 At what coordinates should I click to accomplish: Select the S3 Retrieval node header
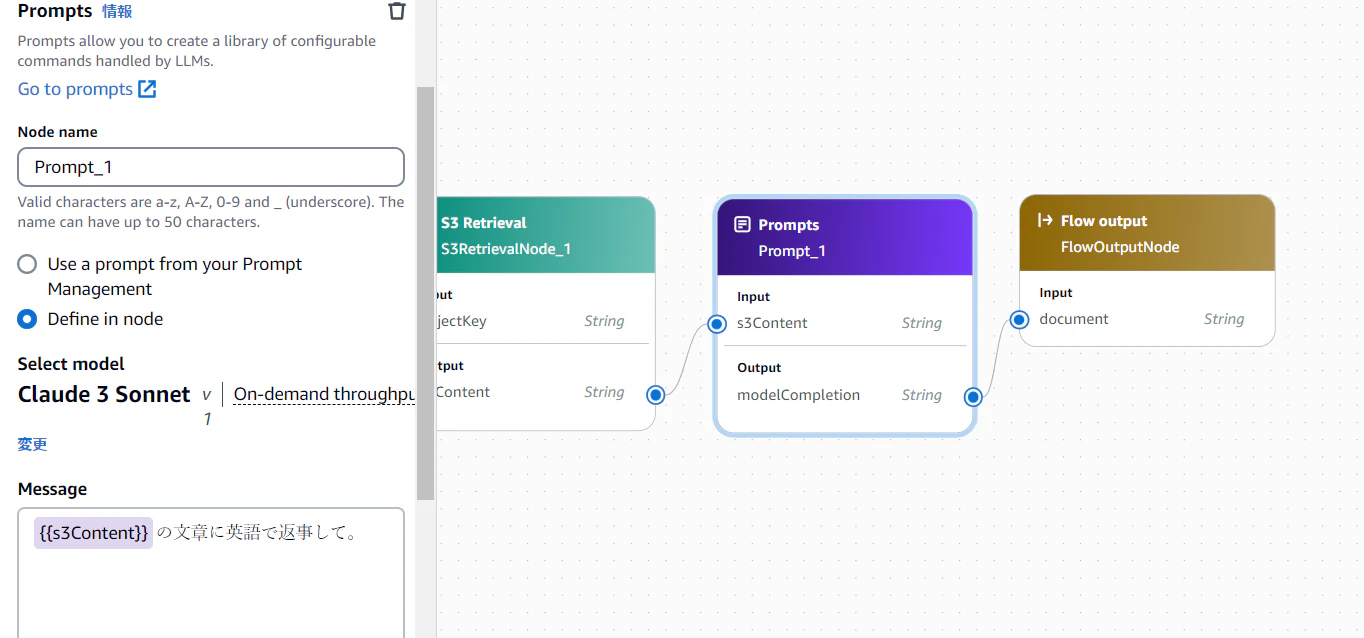[545, 235]
